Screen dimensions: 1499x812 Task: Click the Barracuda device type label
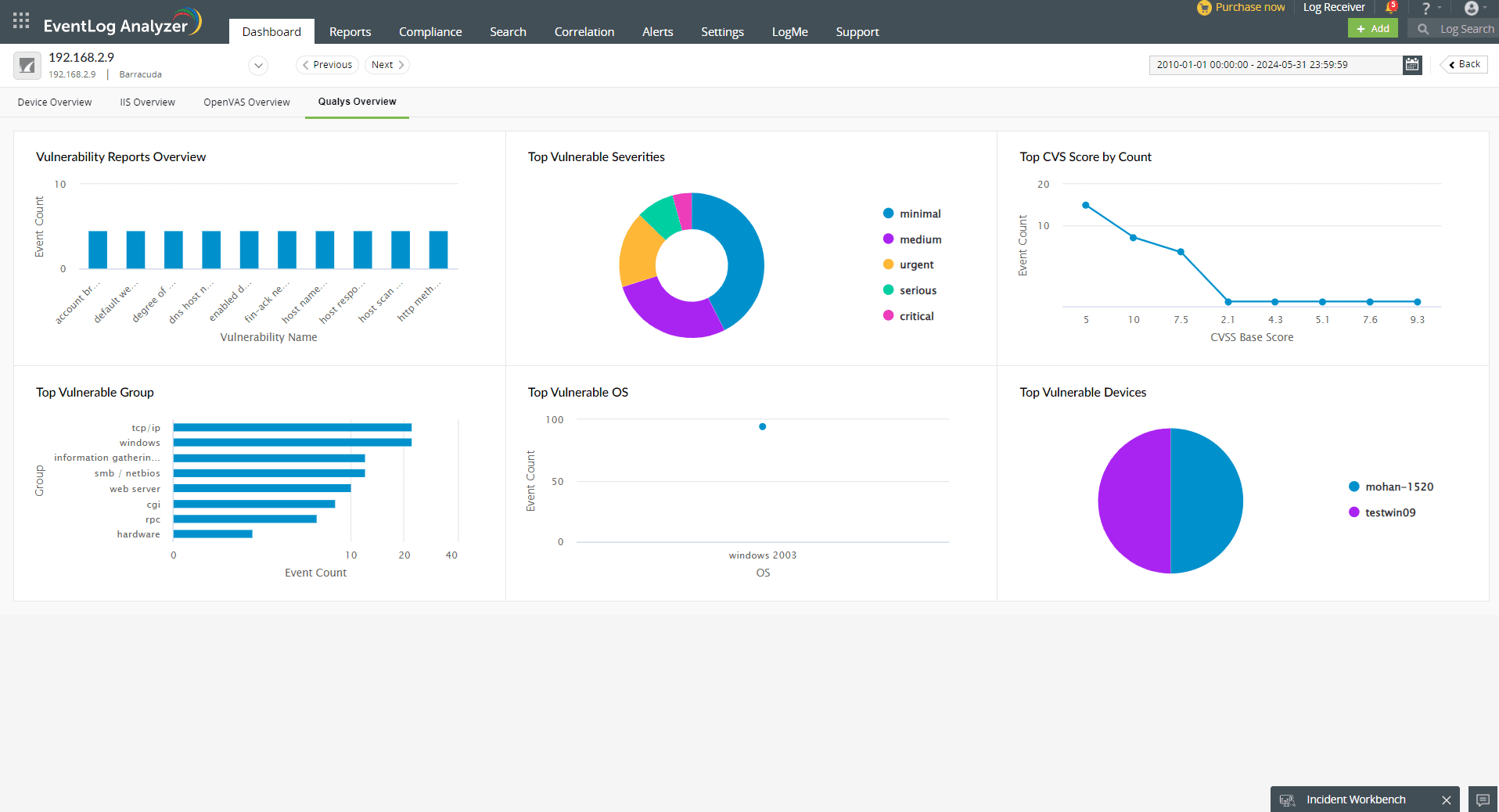[x=141, y=74]
